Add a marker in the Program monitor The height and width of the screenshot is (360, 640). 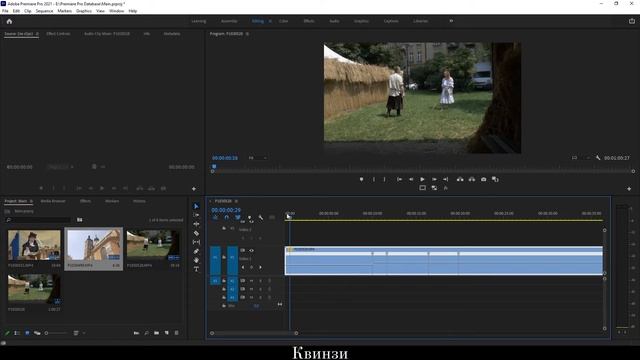[361, 179]
